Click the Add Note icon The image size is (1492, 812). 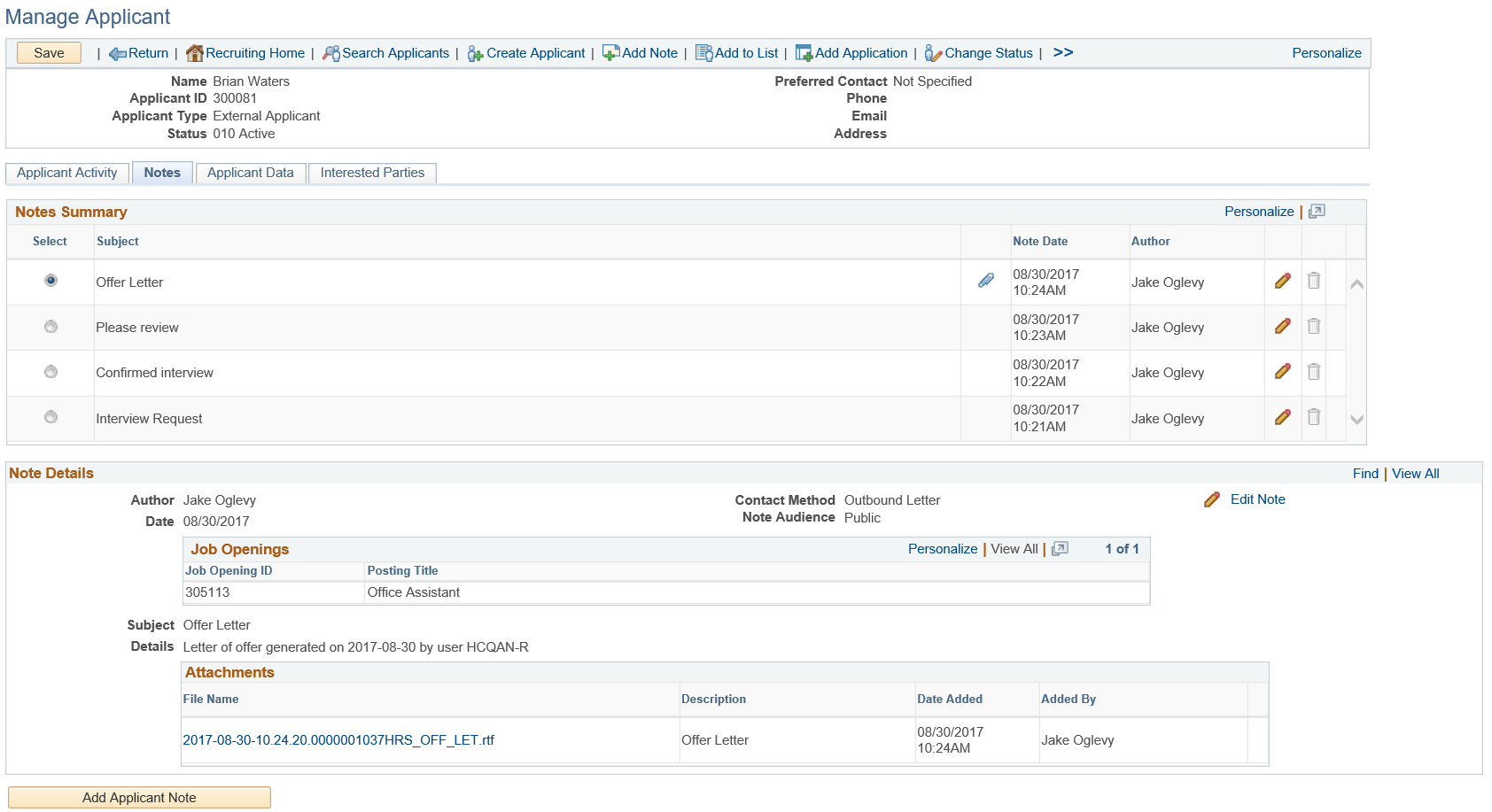click(x=610, y=53)
